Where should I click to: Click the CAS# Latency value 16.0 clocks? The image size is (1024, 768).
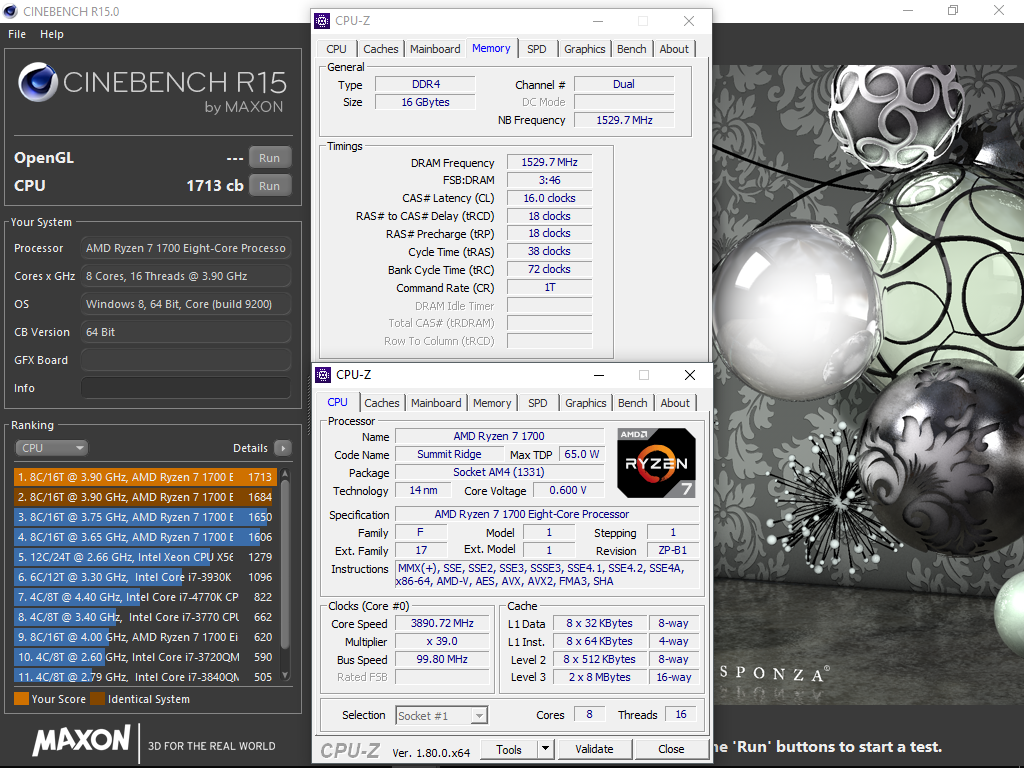(x=549, y=198)
